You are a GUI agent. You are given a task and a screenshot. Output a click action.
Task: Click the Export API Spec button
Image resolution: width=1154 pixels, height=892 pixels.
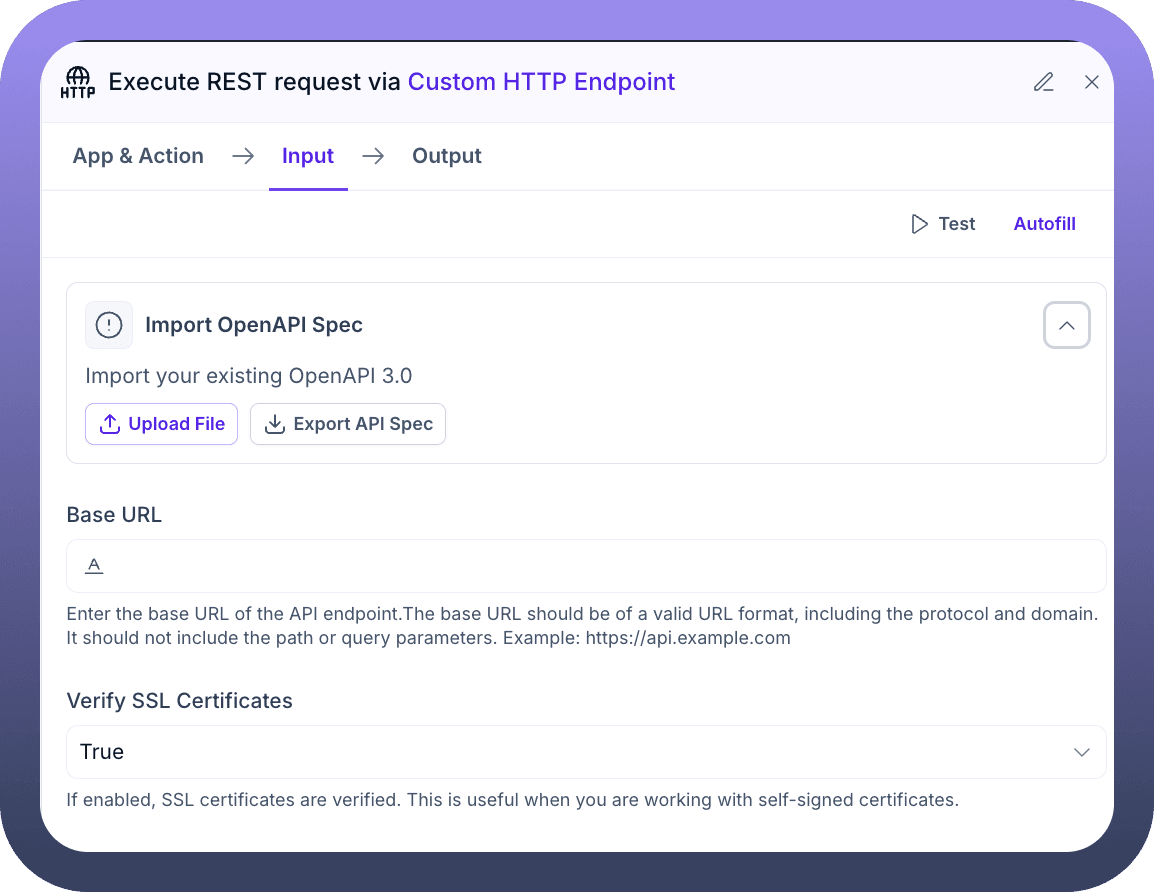coord(348,424)
